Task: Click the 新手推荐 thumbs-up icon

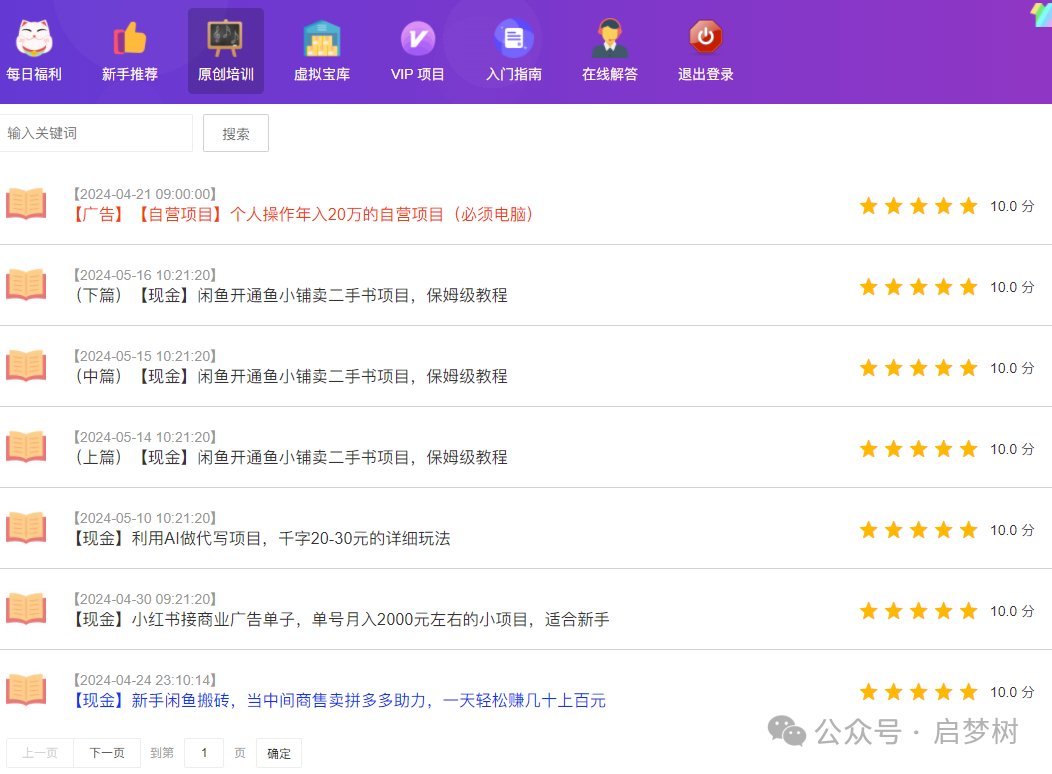Action: pyautogui.click(x=129, y=38)
